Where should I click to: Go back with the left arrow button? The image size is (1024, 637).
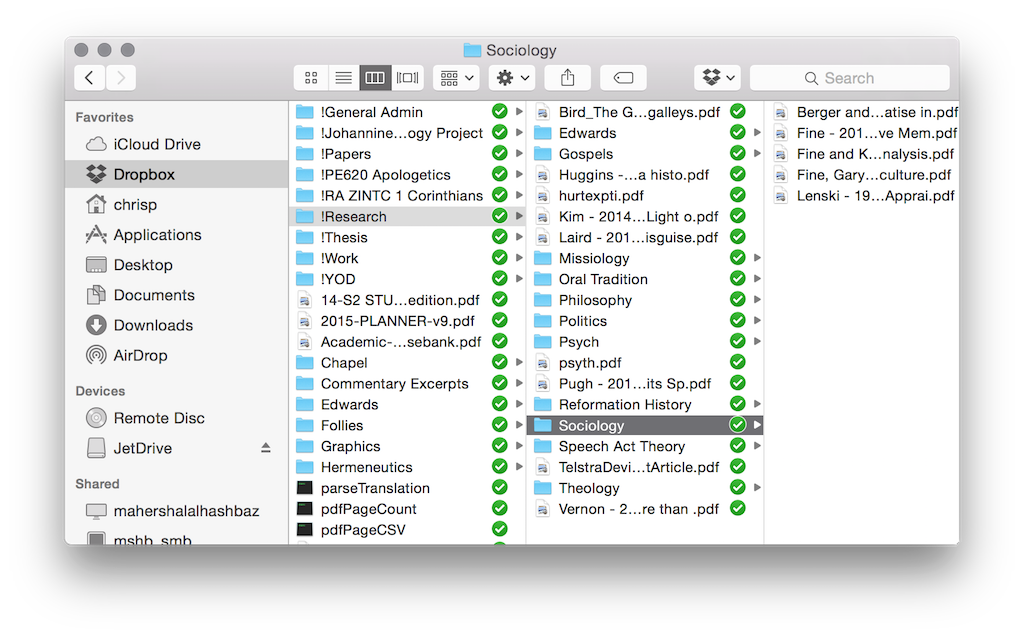pos(90,78)
